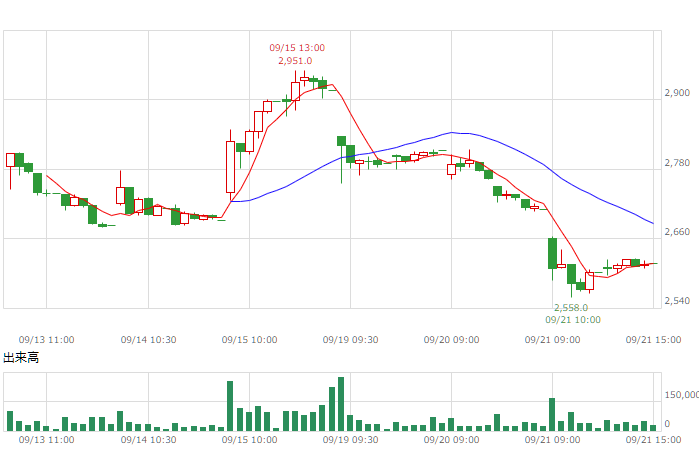
Task: Click the 2,558.0 low price label
Action: coord(571,308)
